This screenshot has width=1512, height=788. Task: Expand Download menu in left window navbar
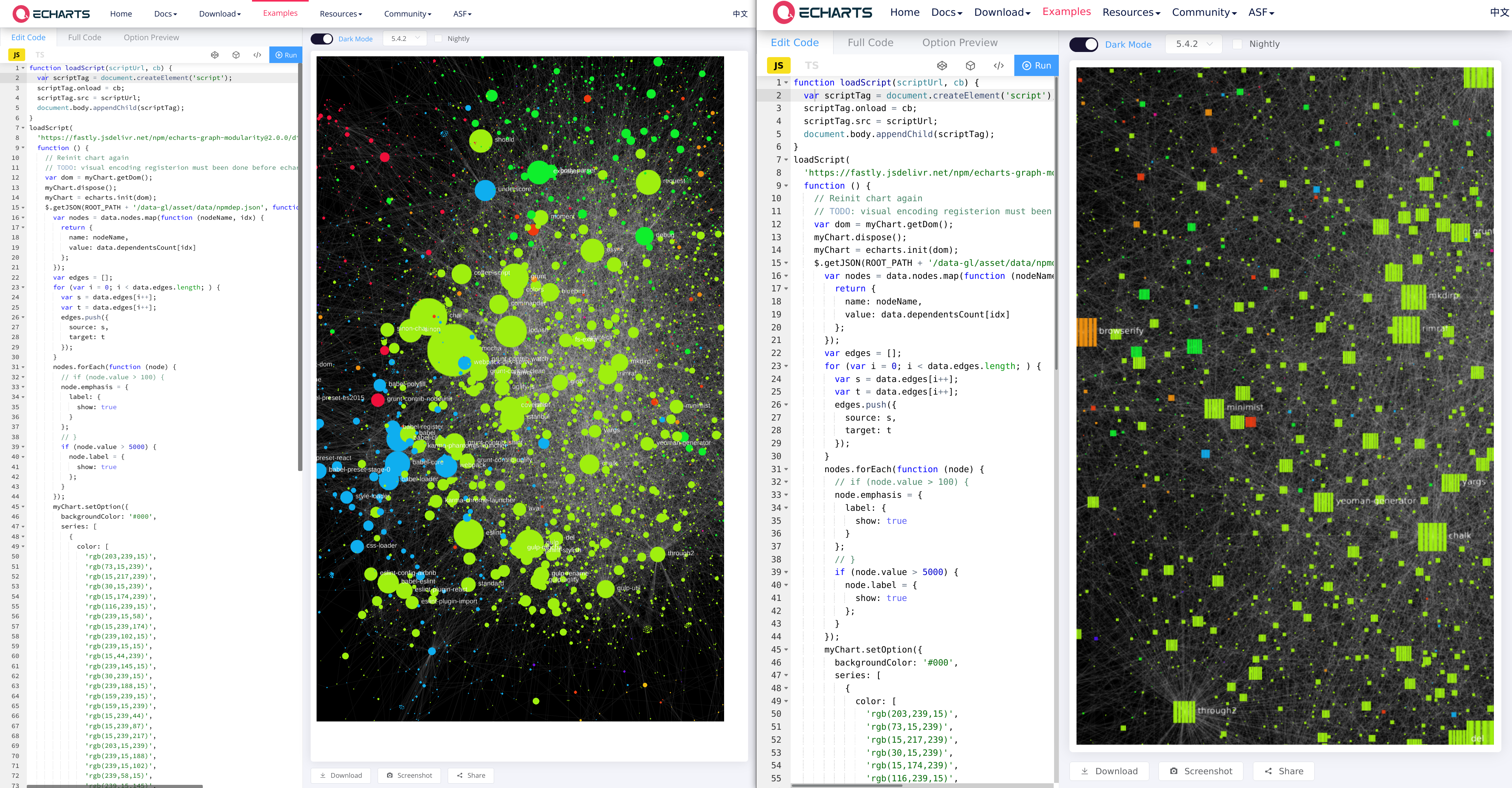click(x=220, y=13)
